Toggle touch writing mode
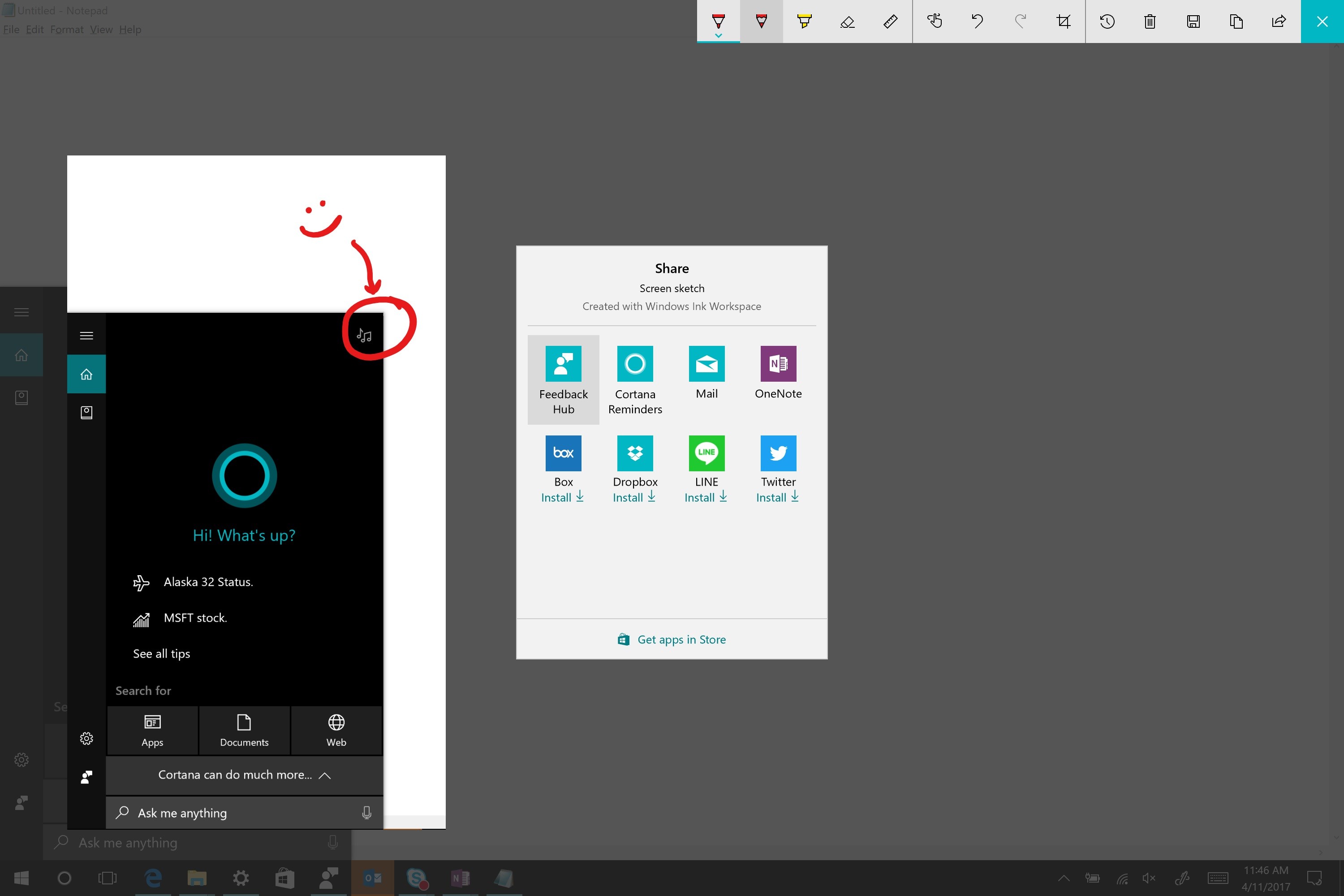 pyautogui.click(x=935, y=22)
